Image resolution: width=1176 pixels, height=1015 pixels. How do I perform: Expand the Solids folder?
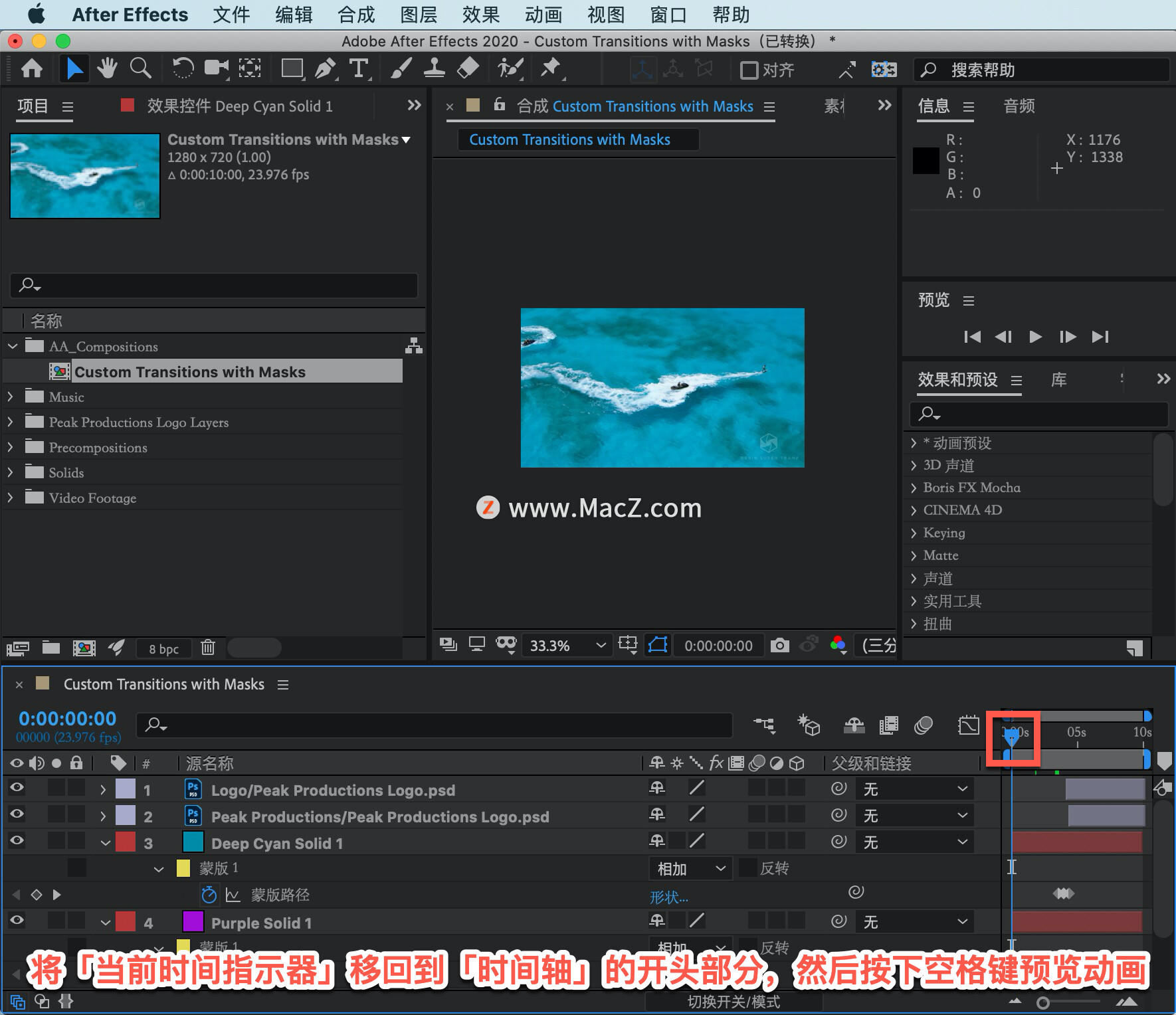click(x=11, y=472)
